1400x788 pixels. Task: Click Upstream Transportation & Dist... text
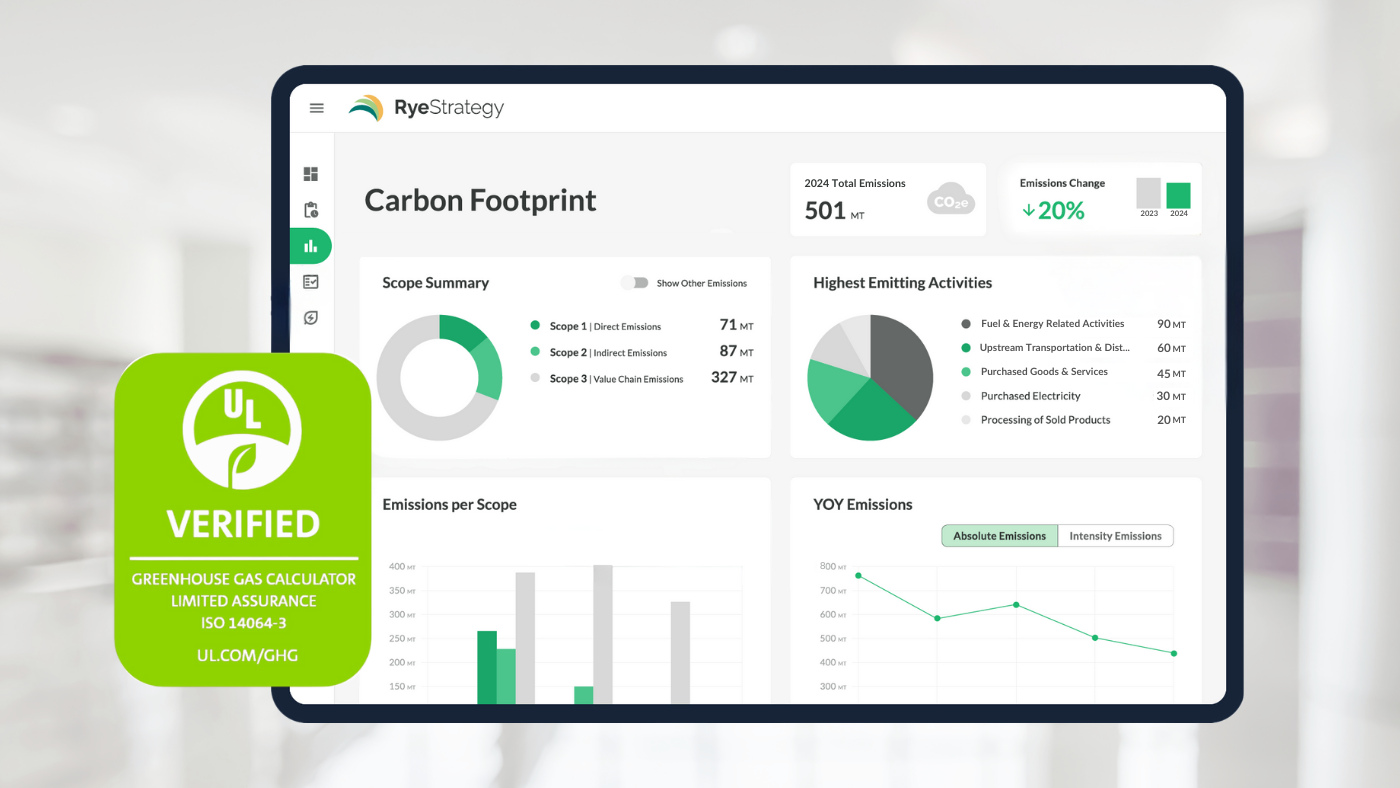[1055, 348]
